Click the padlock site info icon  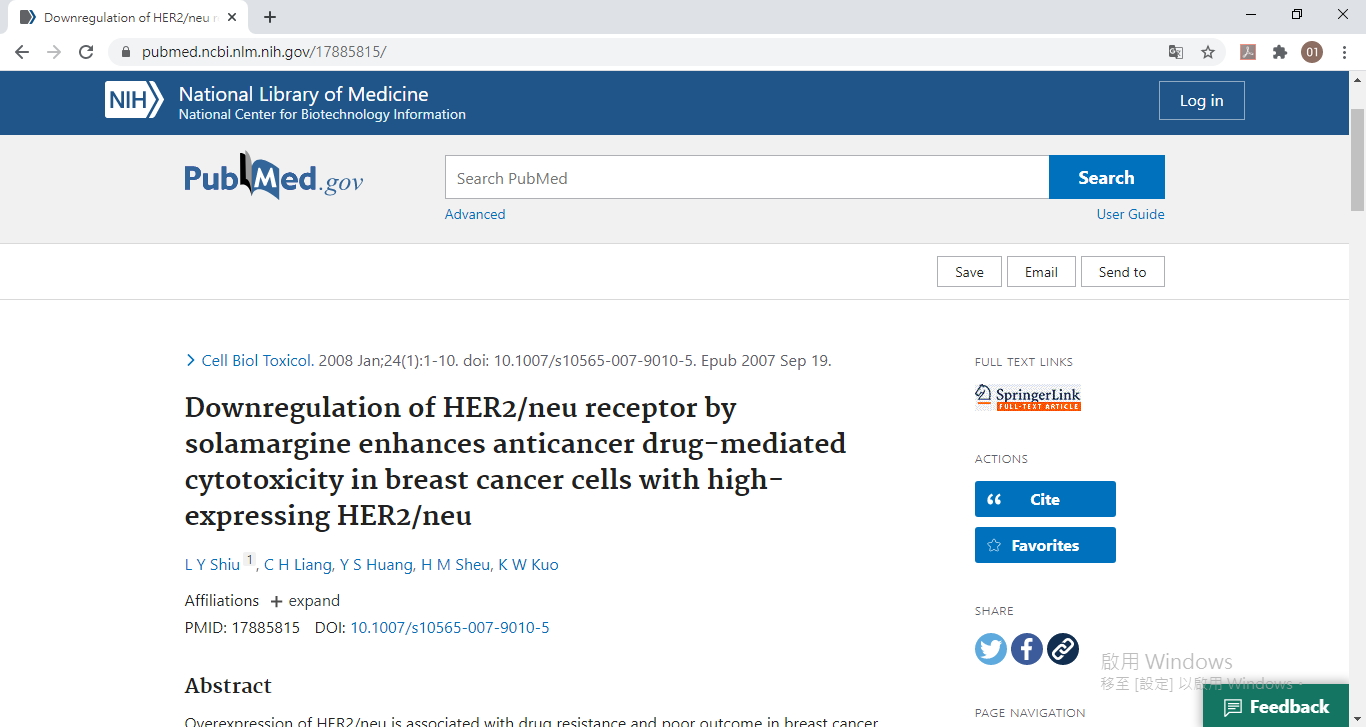[x=126, y=52]
